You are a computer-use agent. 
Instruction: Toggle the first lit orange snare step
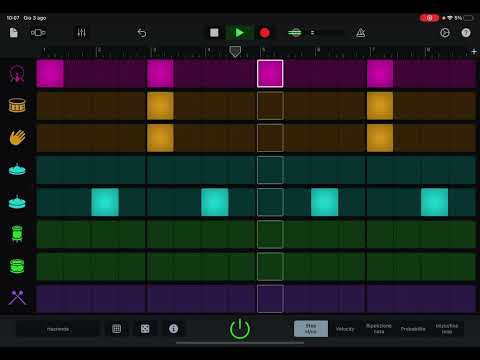tap(160, 106)
